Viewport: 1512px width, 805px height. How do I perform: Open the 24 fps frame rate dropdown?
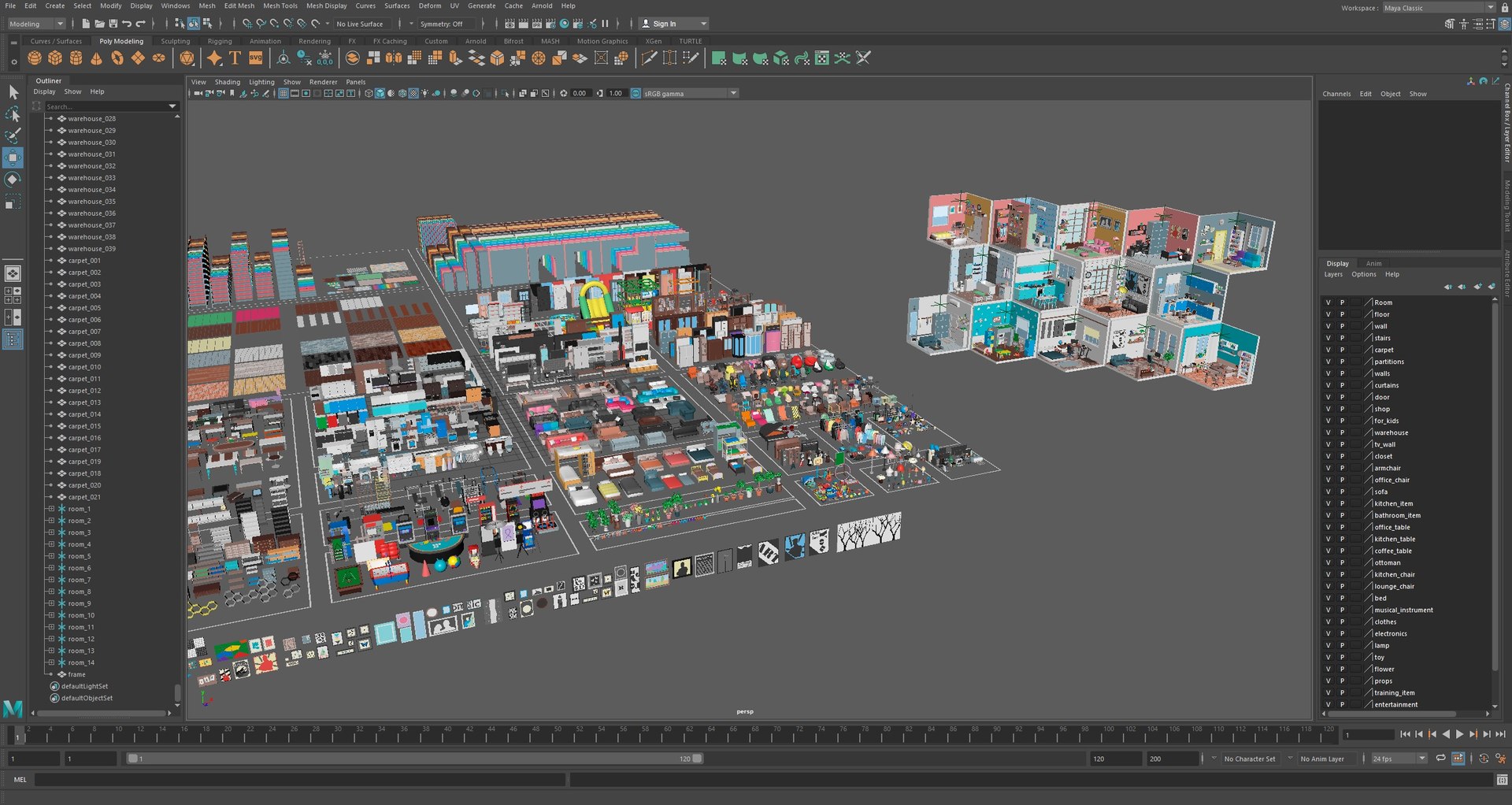(1399, 759)
